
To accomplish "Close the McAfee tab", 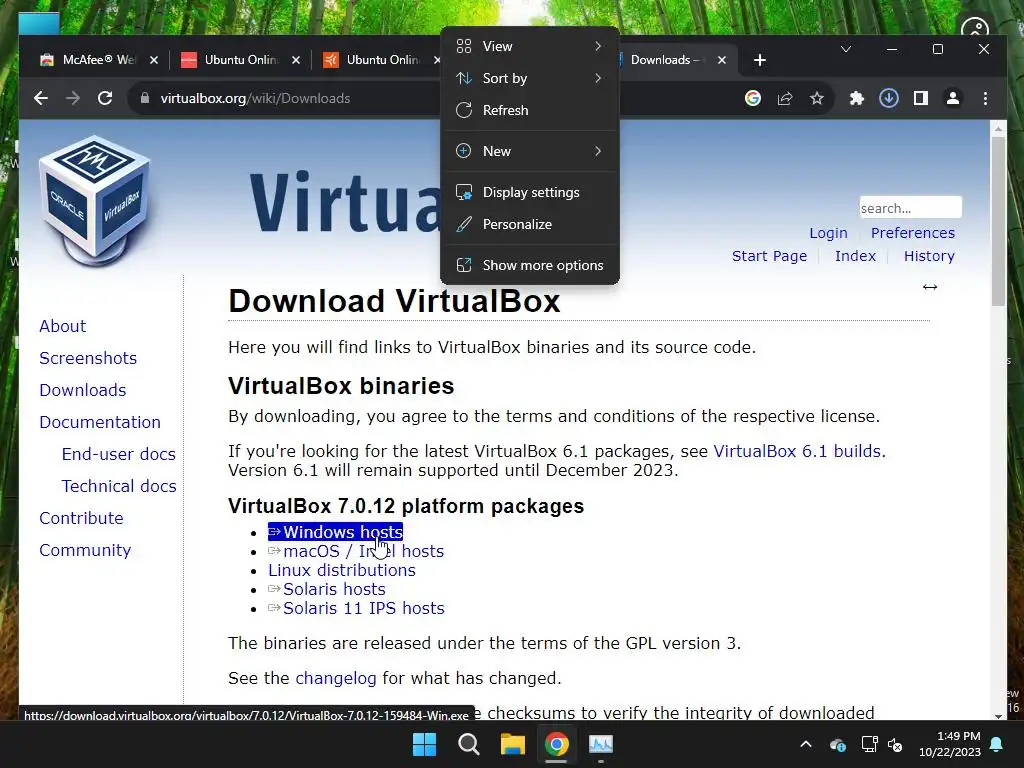I will click(x=154, y=60).
